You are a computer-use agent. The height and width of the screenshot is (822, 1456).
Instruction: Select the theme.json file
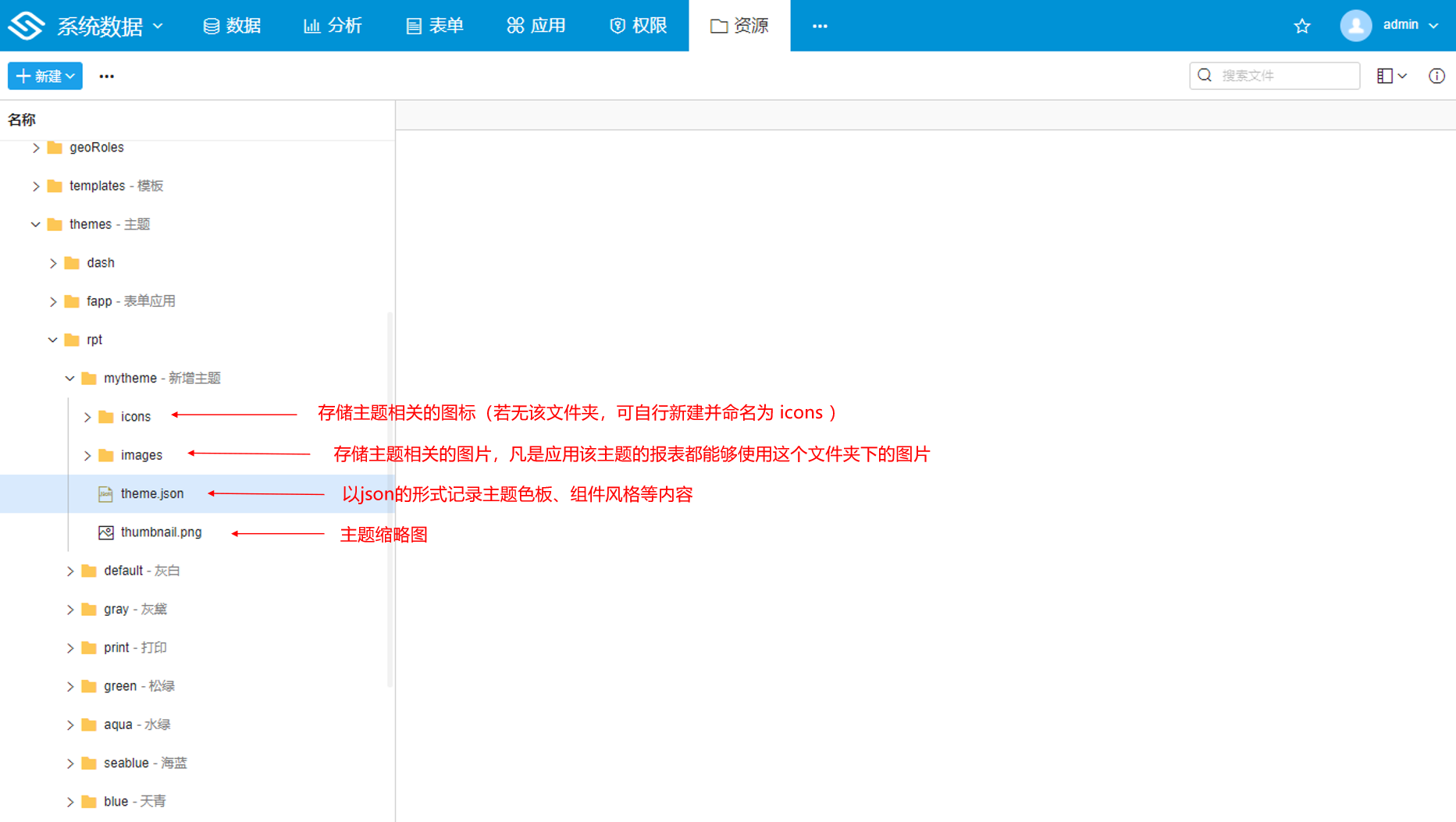point(152,494)
